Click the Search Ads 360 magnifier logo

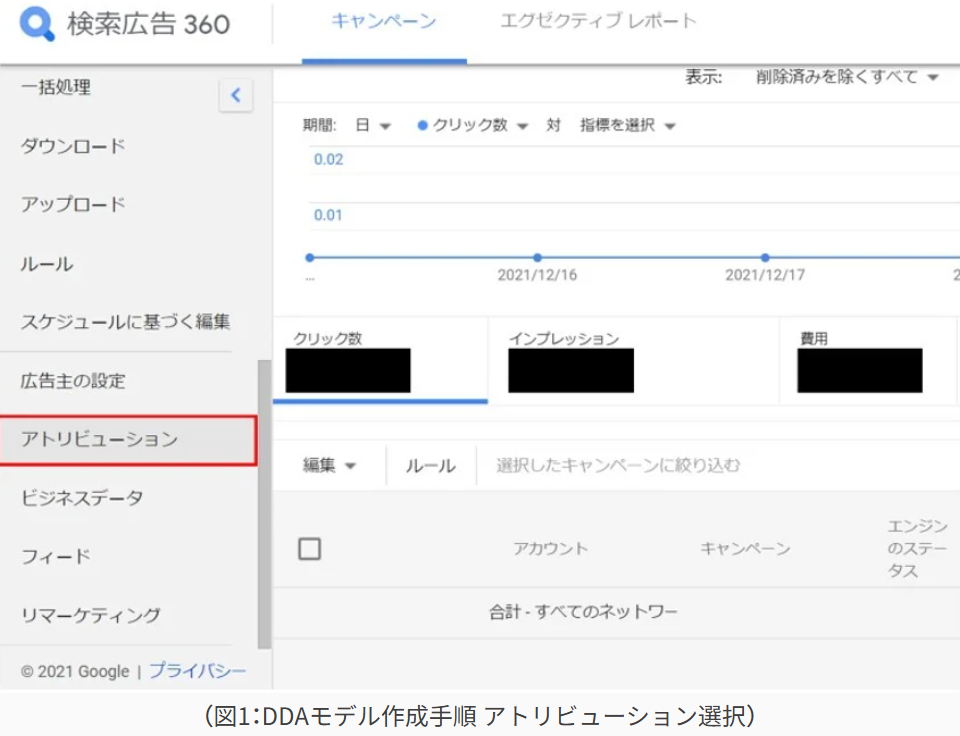39,23
